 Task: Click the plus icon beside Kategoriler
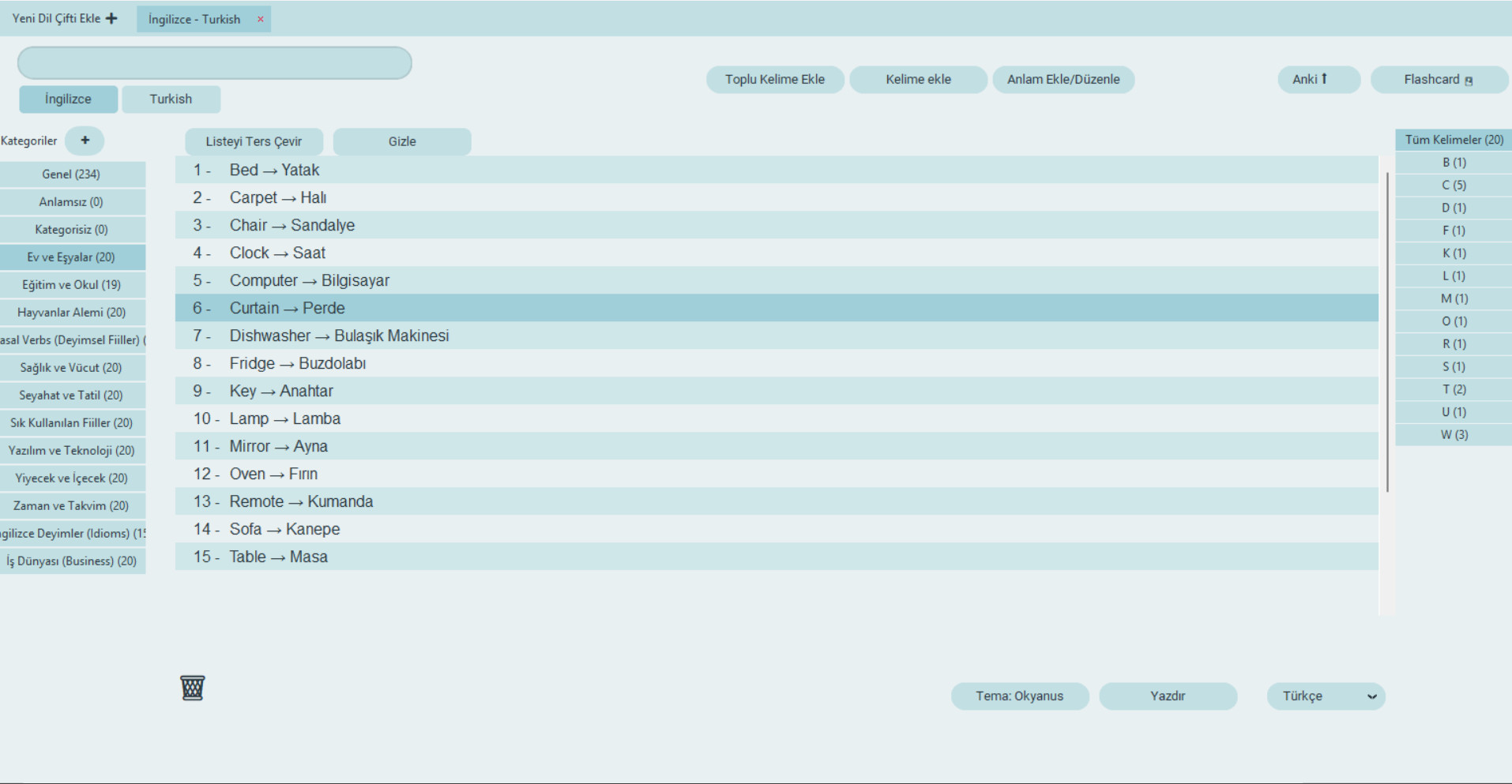85,141
